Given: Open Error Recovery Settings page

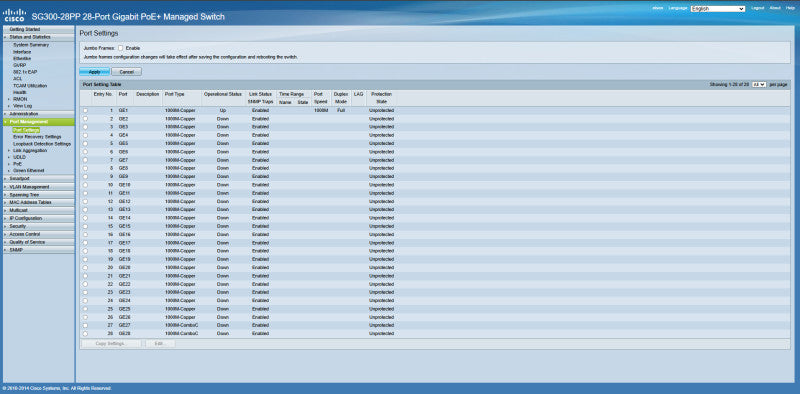Looking at the screenshot, I should coord(37,137).
